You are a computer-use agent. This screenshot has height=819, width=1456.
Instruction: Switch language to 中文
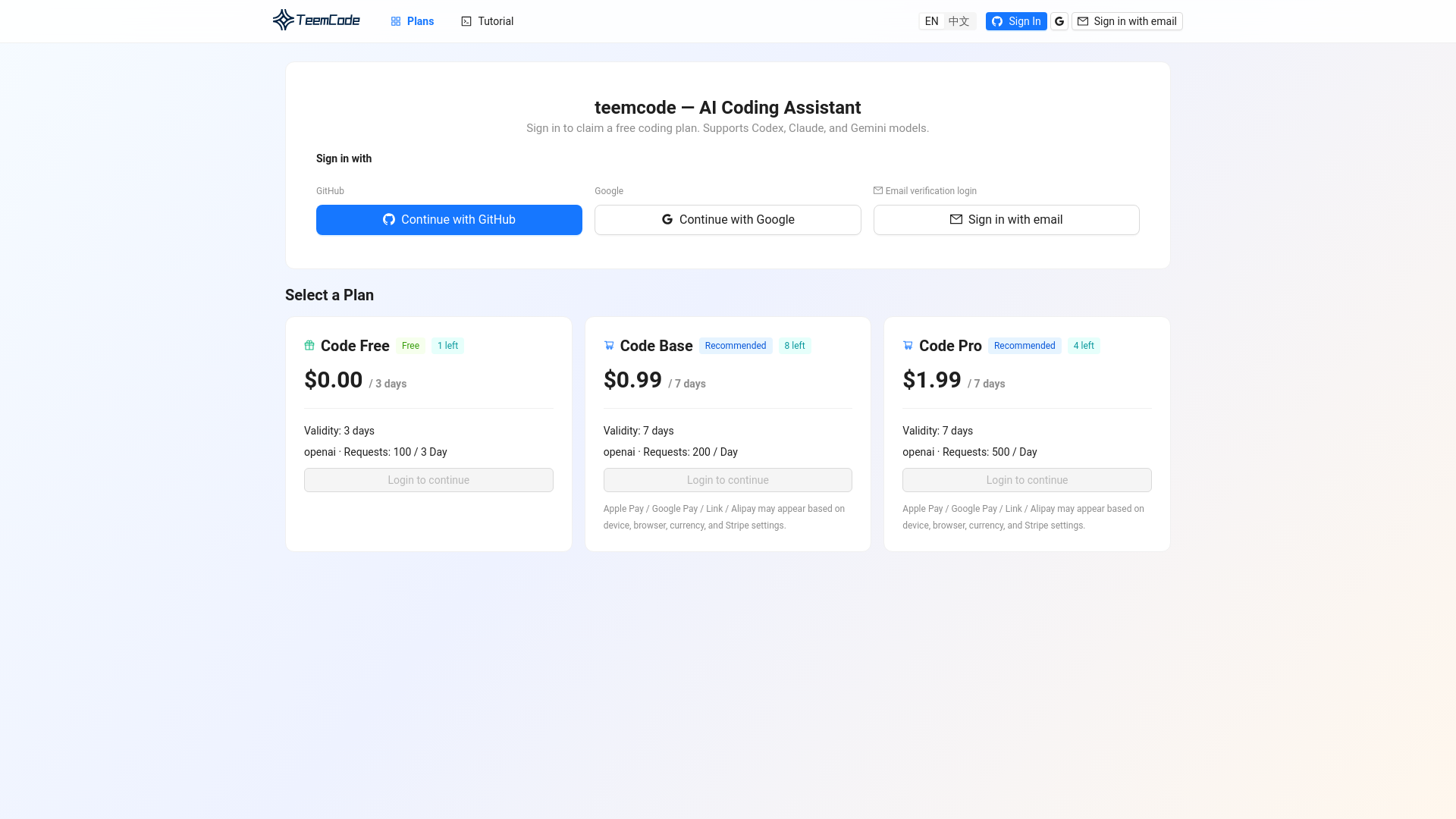click(959, 21)
